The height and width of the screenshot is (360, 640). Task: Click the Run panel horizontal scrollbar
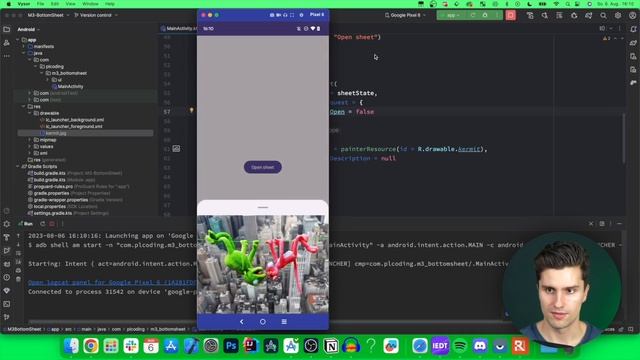click(x=112, y=322)
